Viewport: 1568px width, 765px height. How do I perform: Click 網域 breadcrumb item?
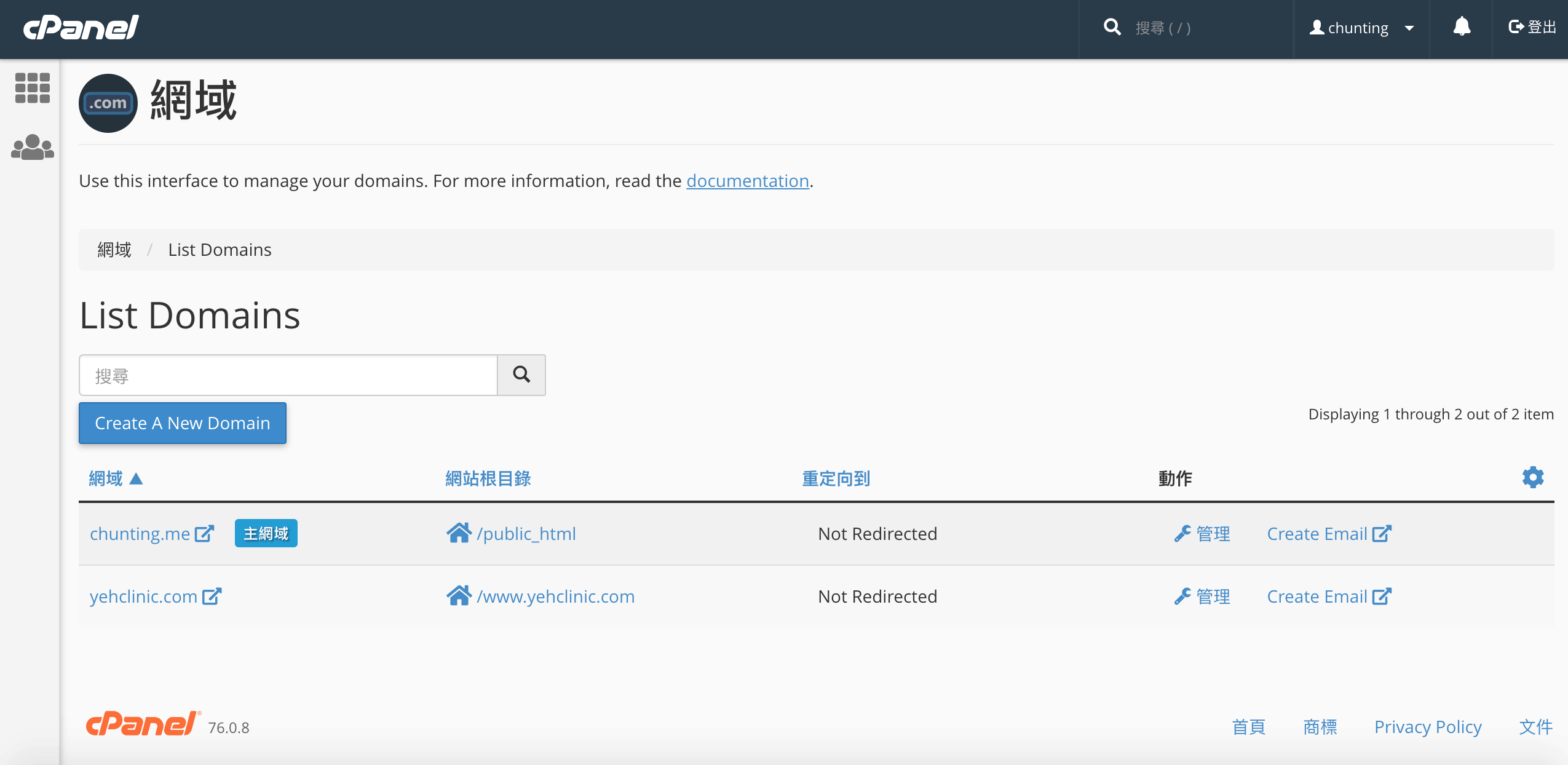[114, 250]
